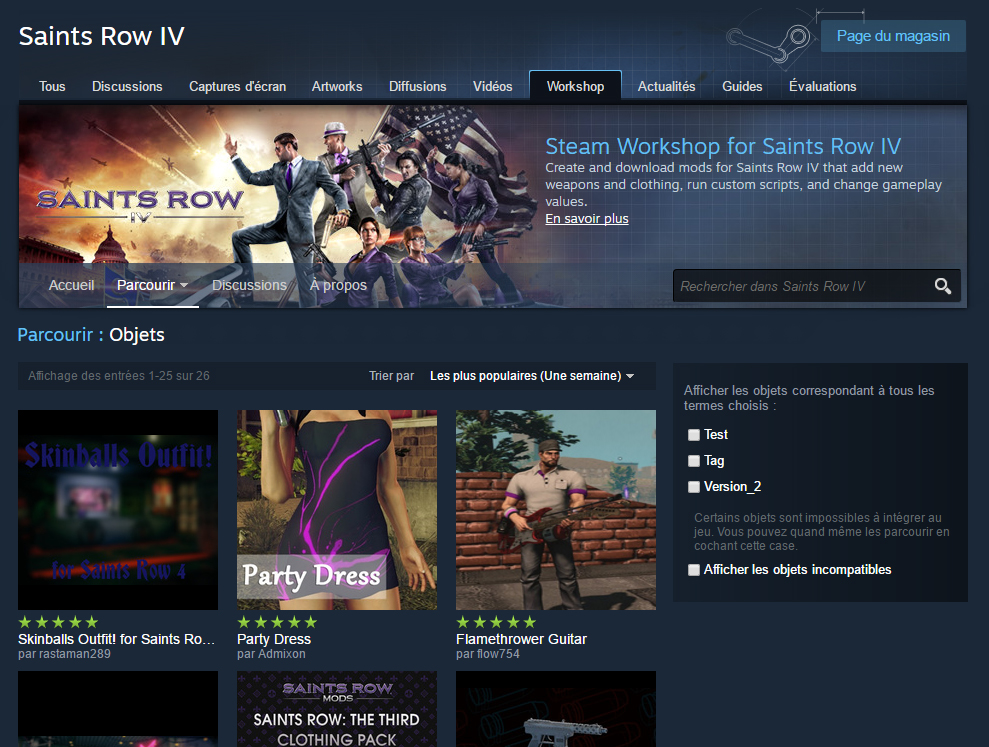Enable the Test tag checkbox
Screen dimensions: 989x747
(694, 435)
